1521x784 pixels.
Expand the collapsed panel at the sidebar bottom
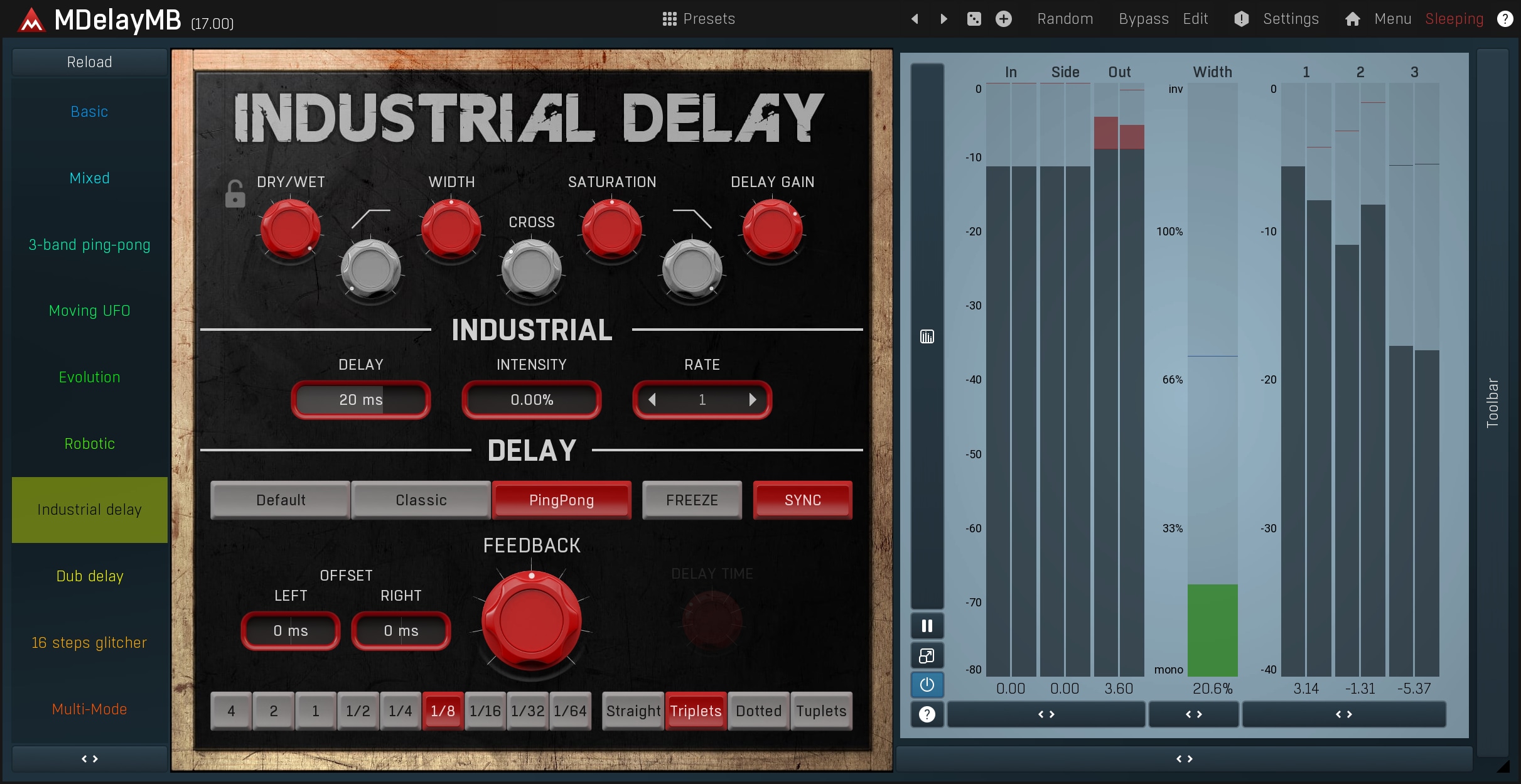[89, 758]
